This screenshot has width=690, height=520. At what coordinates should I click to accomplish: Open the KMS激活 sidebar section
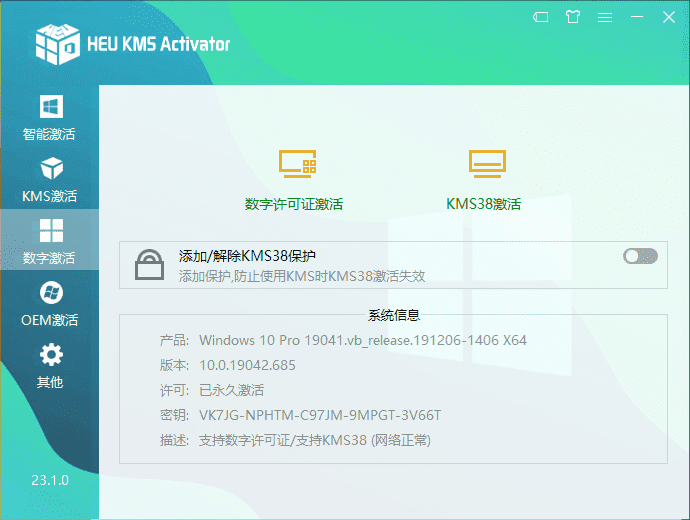coord(49,179)
